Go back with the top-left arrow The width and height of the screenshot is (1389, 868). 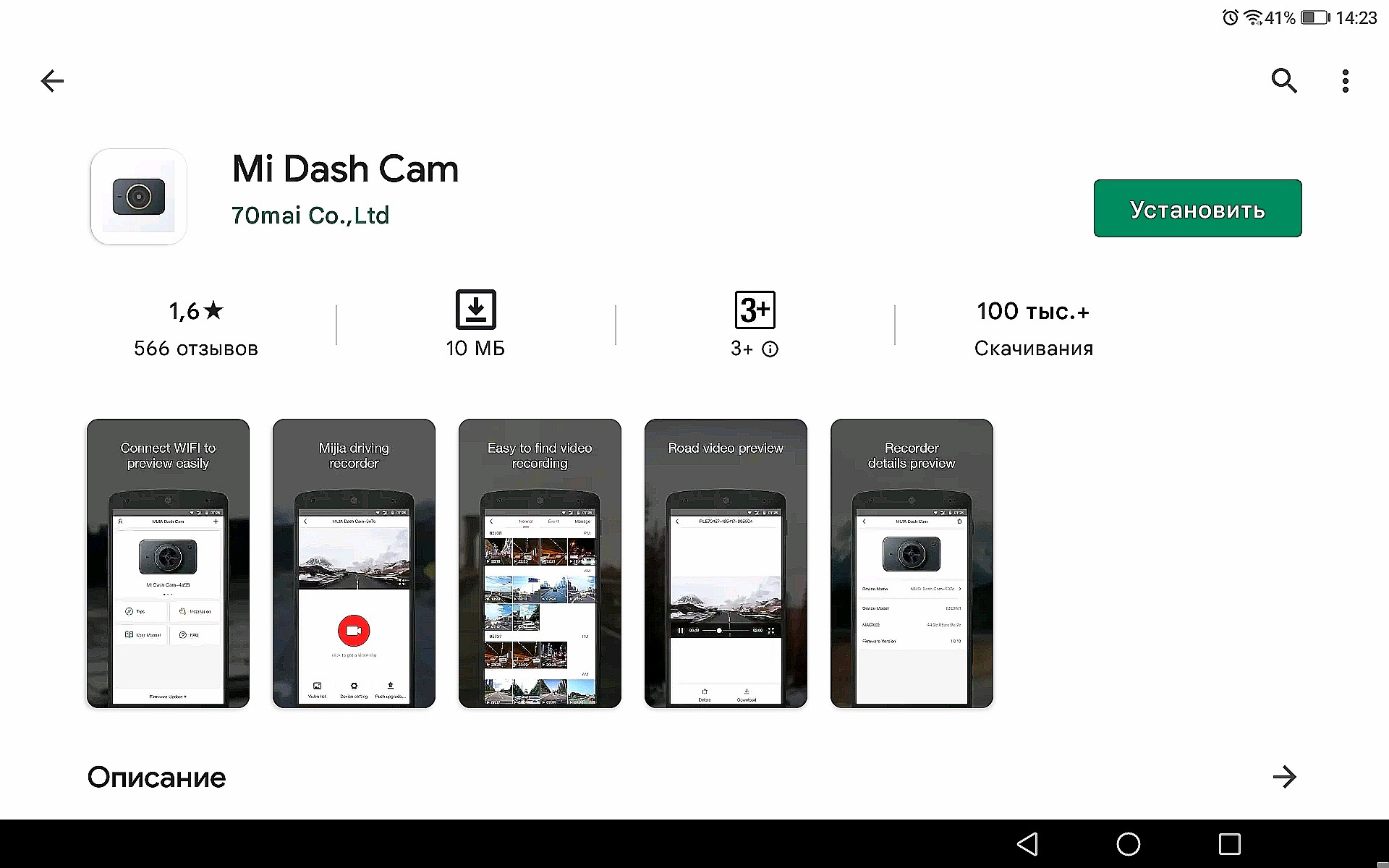52,81
